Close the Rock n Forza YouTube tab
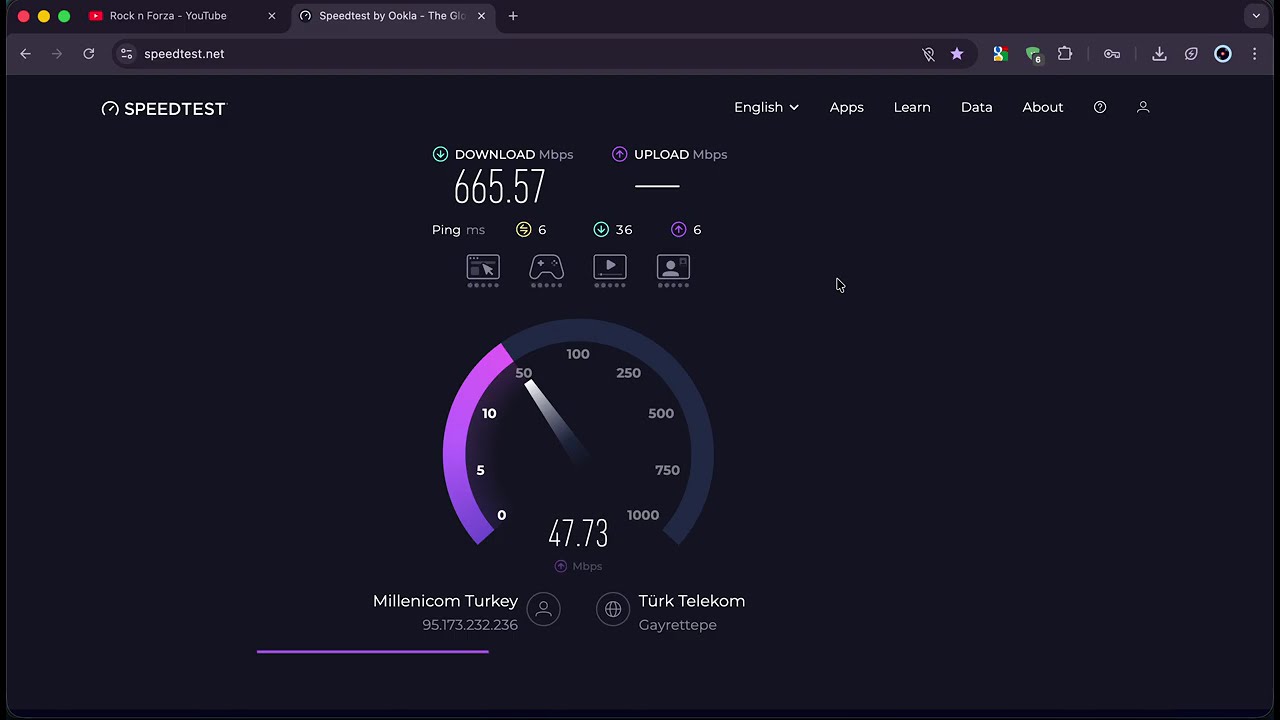 click(271, 16)
